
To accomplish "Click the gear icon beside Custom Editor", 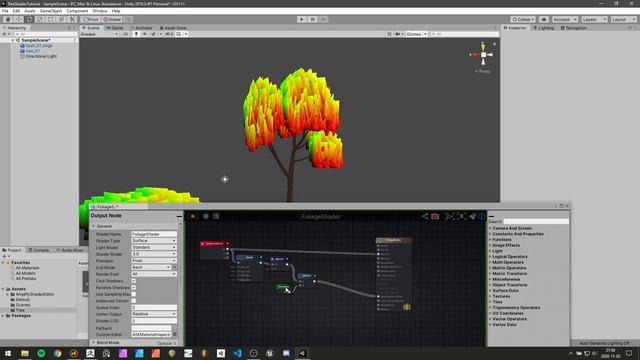I will 175,334.
